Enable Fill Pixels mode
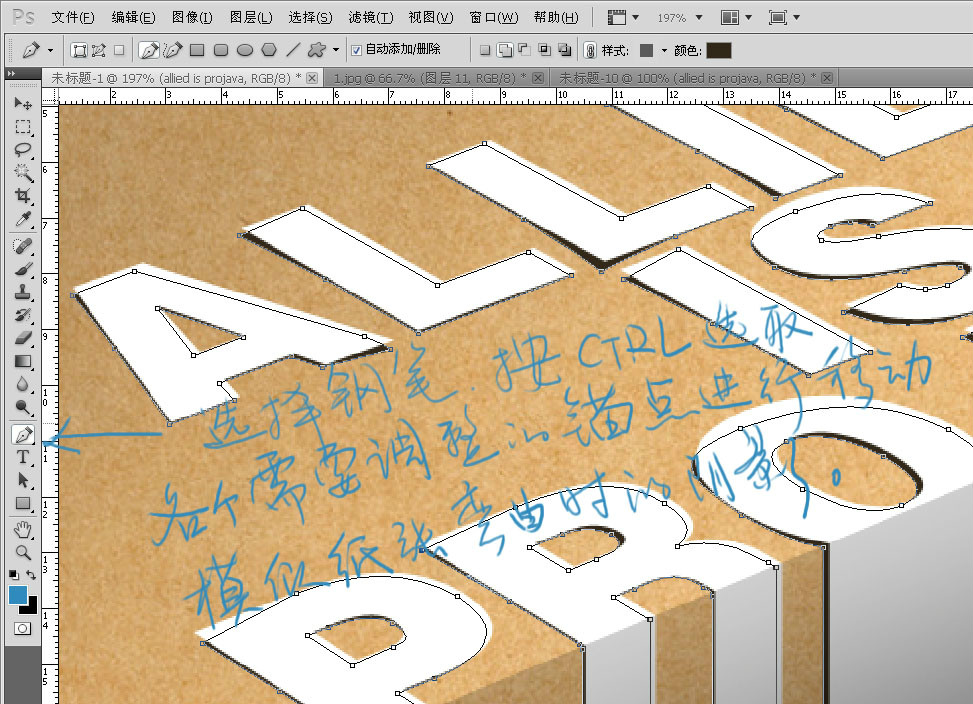The width and height of the screenshot is (973, 704). pos(119,50)
